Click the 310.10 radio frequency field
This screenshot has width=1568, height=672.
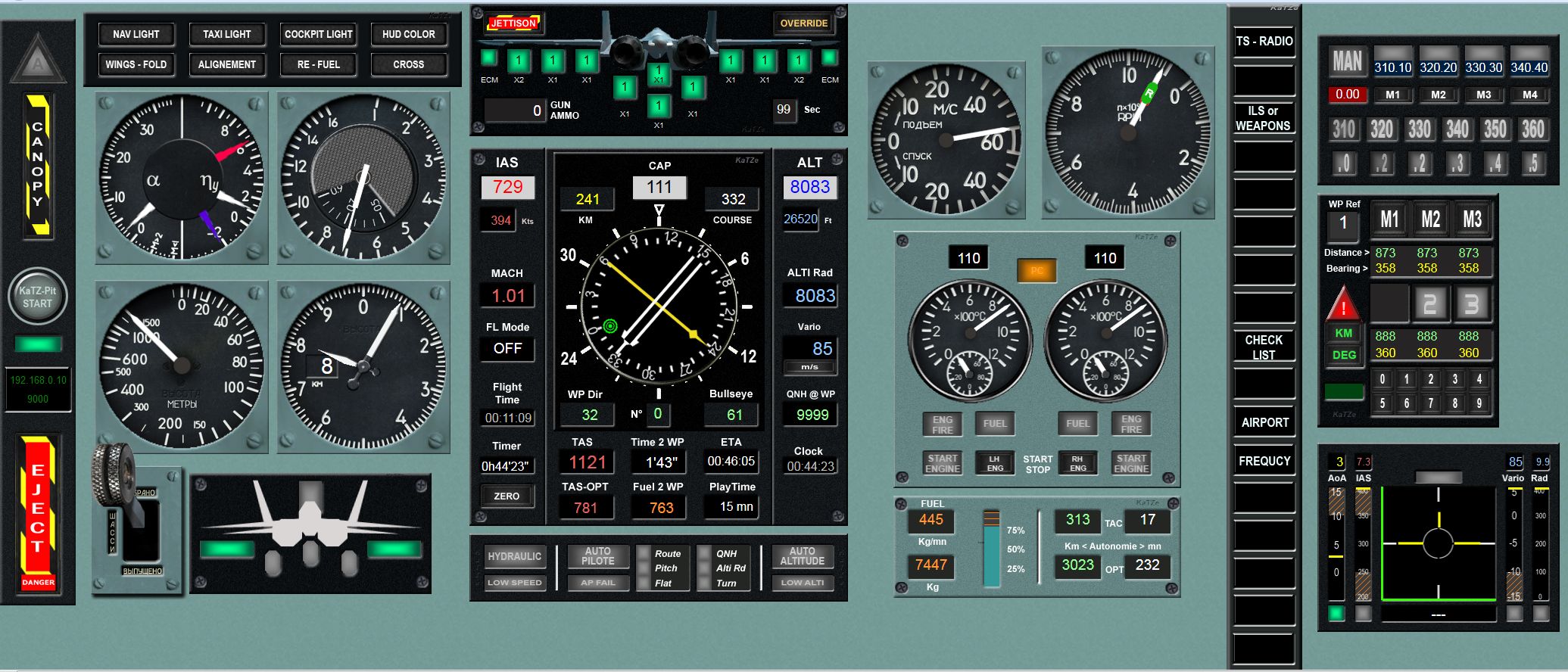(x=1392, y=67)
